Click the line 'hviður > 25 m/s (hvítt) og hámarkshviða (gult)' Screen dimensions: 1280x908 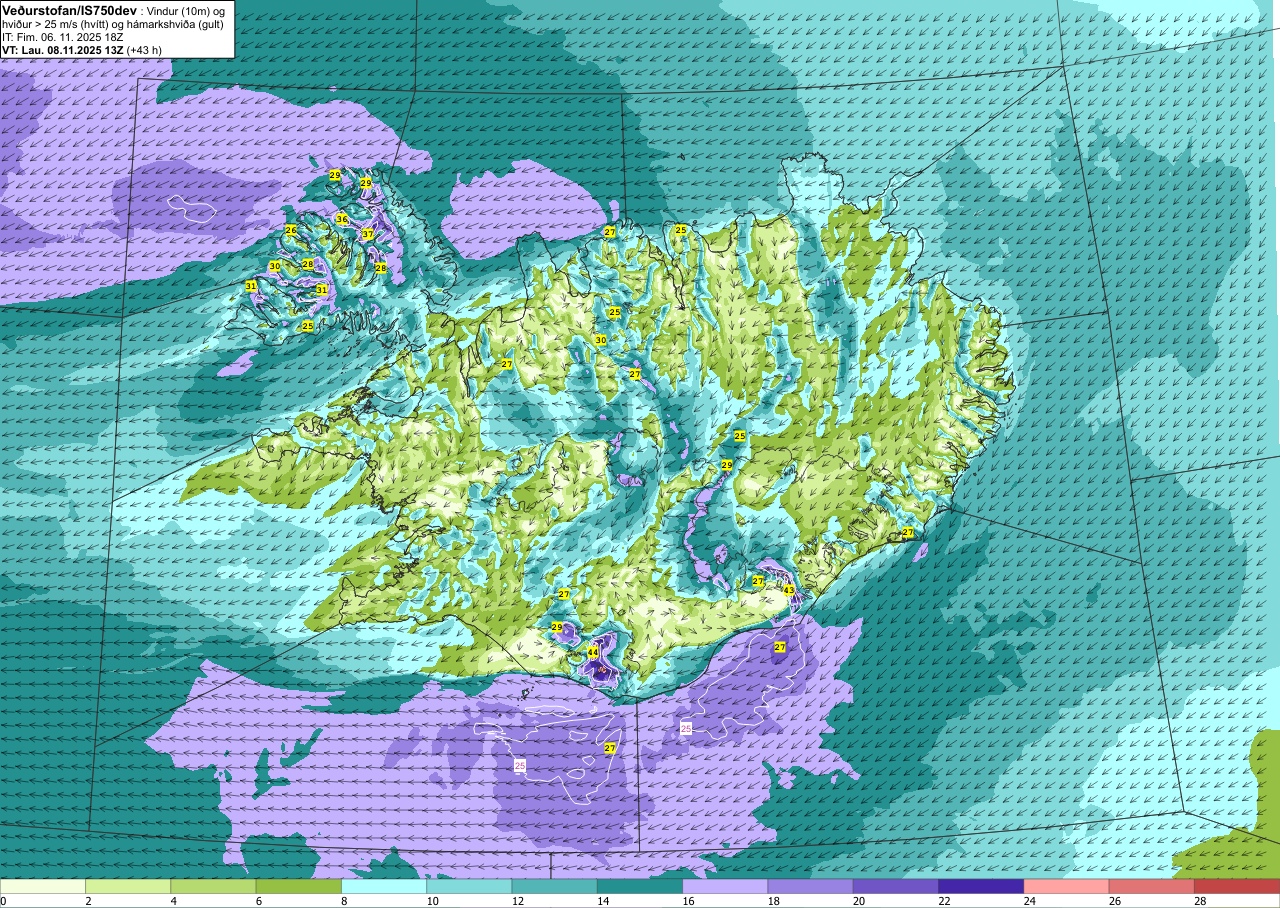coord(113,23)
